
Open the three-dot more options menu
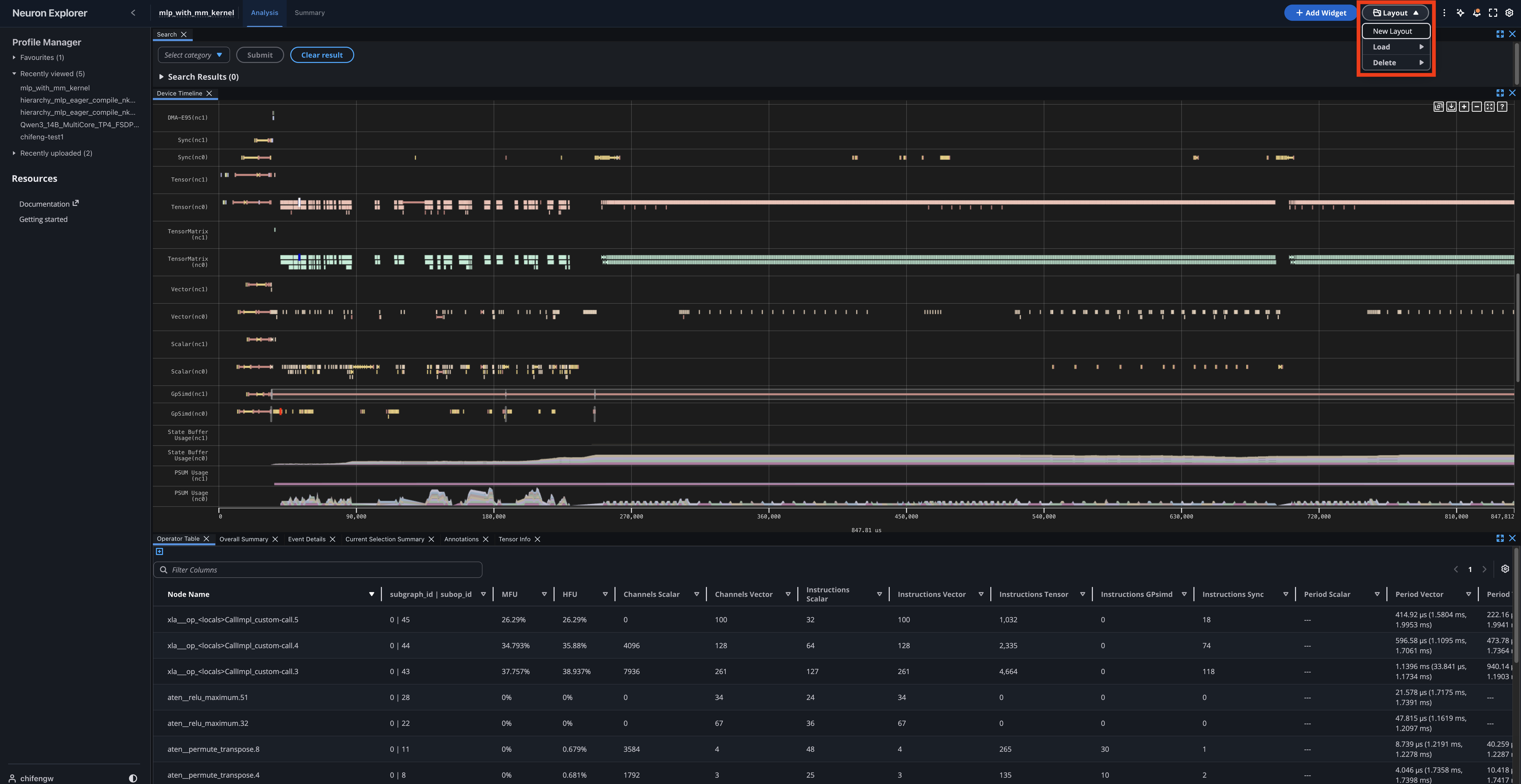click(x=1444, y=13)
